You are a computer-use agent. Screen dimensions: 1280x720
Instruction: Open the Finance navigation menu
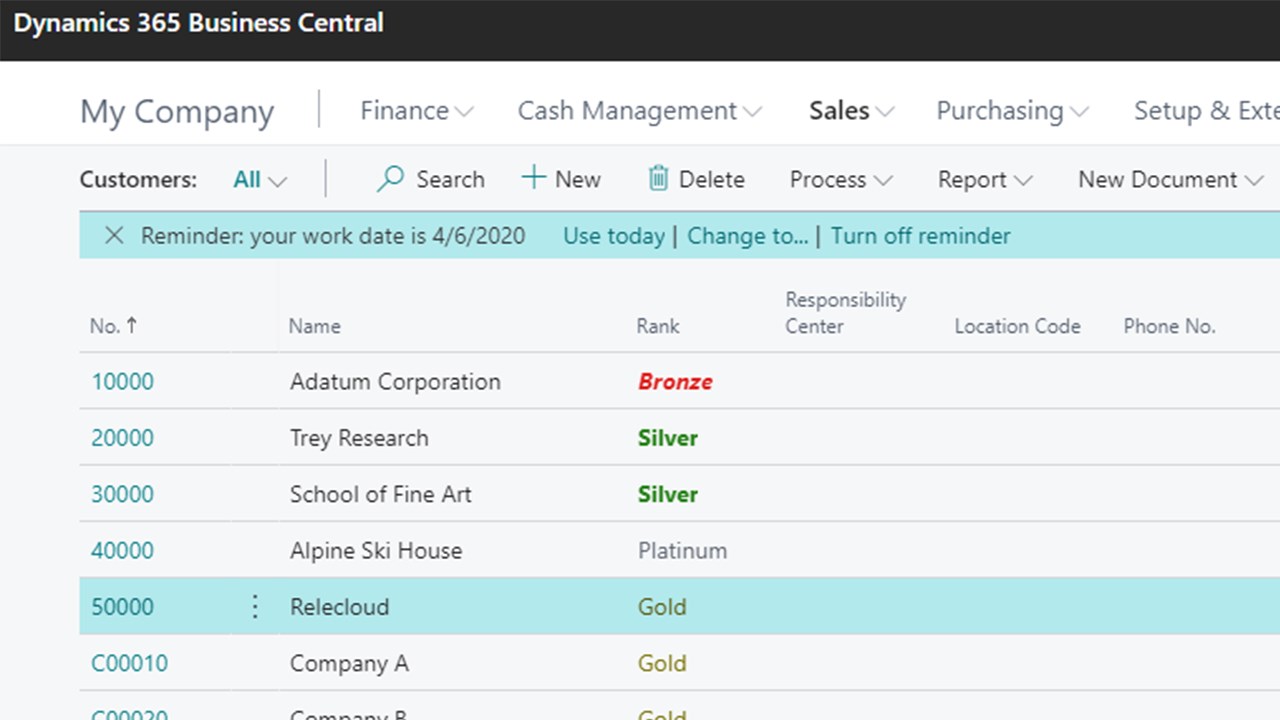click(416, 111)
